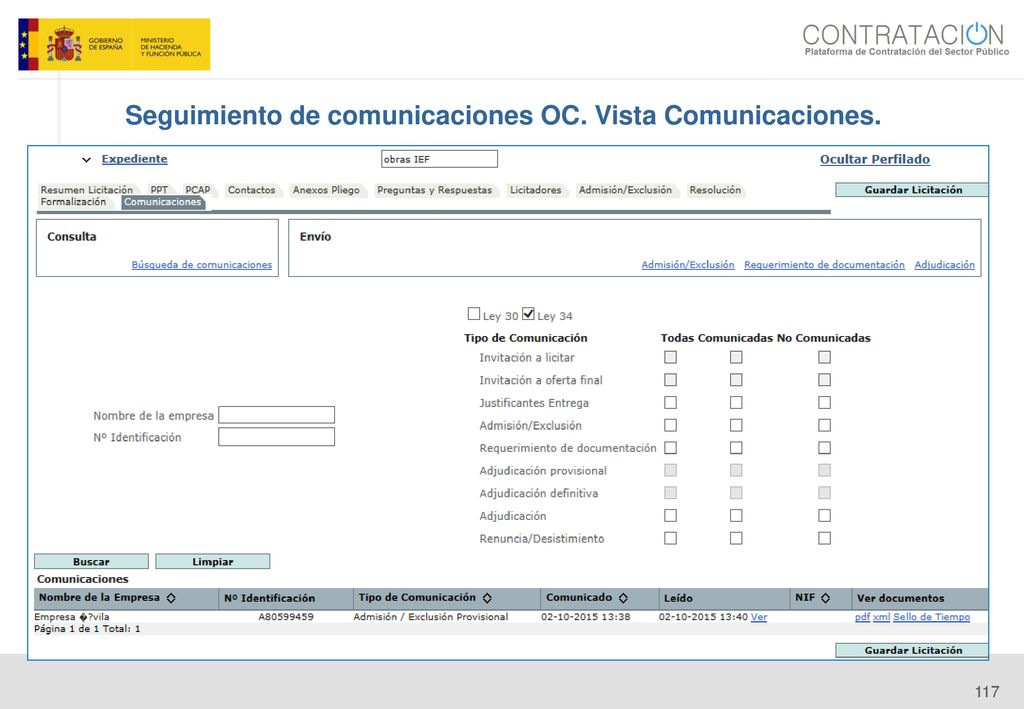Click Adjudicación link in Envío box

click(x=944, y=264)
